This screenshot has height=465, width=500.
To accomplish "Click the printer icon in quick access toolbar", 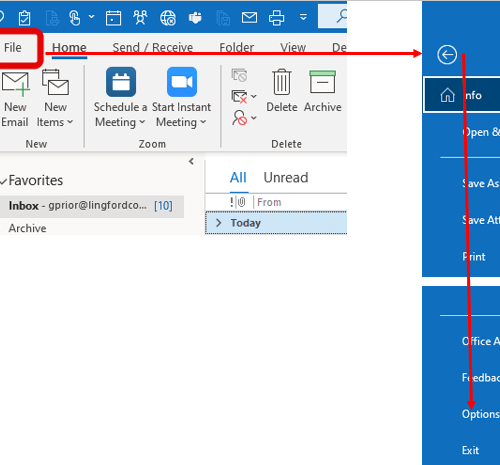I will 277,17.
